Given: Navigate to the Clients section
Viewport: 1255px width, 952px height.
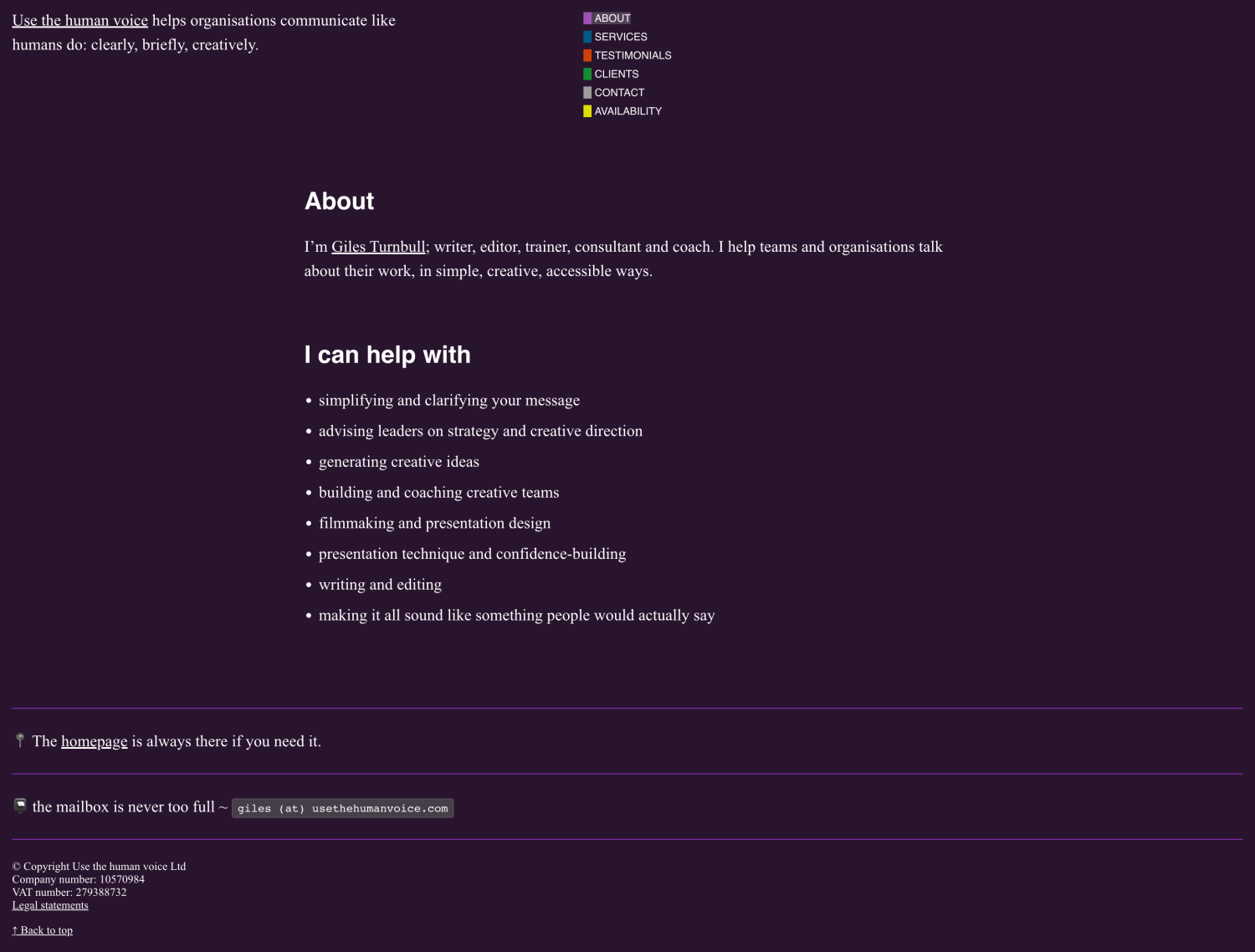Looking at the screenshot, I should (x=617, y=74).
